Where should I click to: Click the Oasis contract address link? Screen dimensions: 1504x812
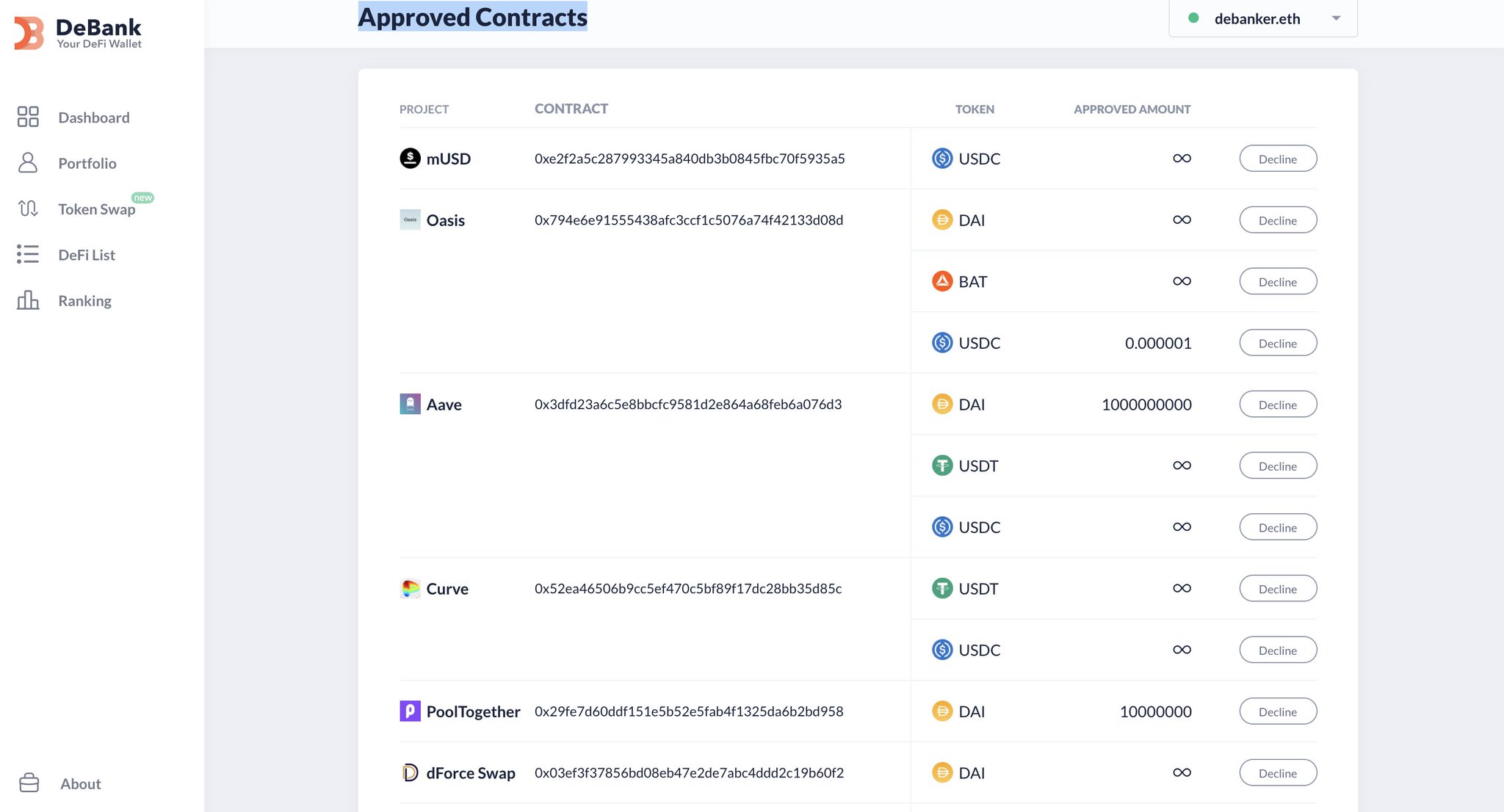(688, 220)
